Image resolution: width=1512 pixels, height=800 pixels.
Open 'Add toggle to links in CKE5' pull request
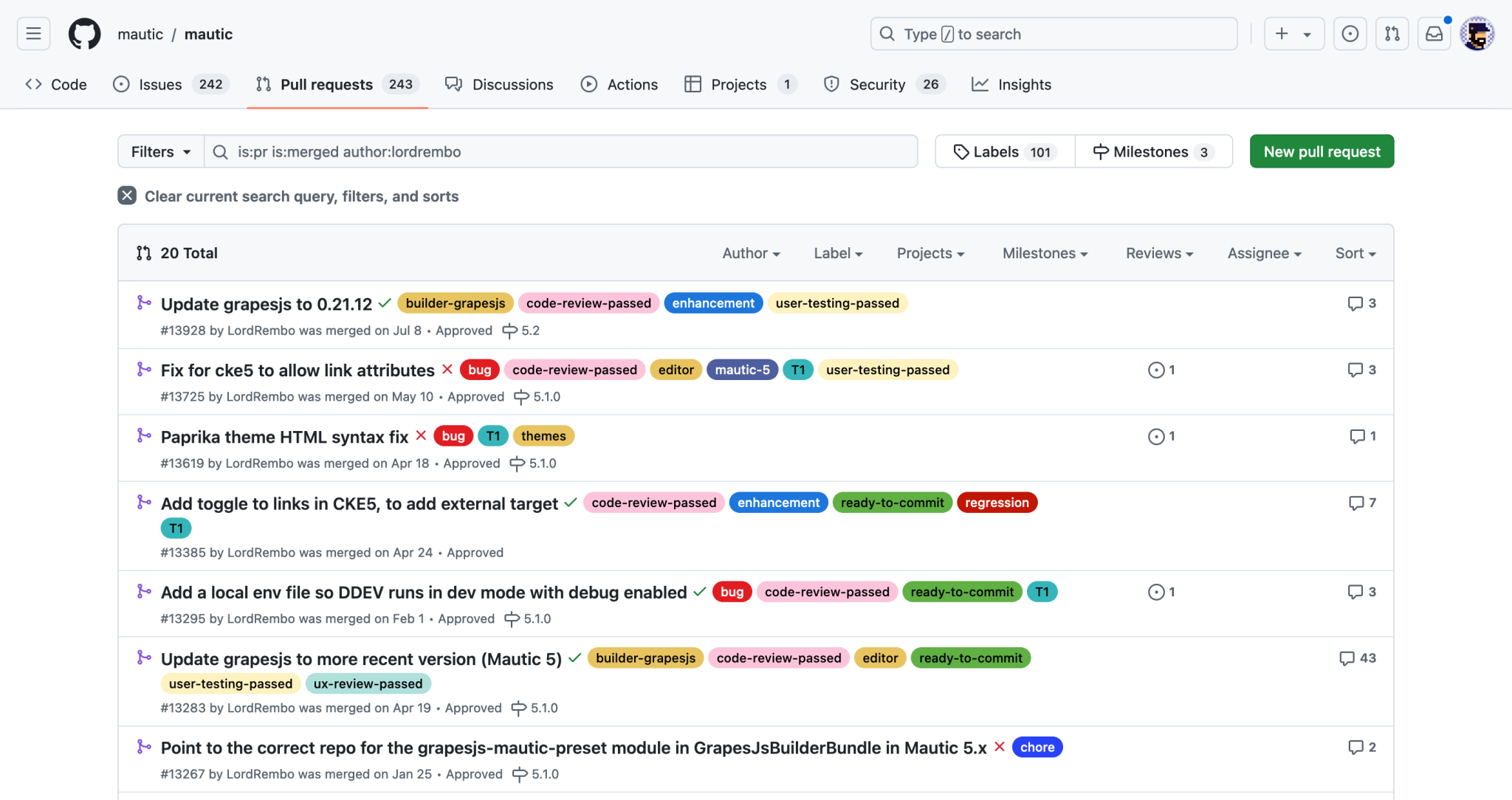click(360, 503)
